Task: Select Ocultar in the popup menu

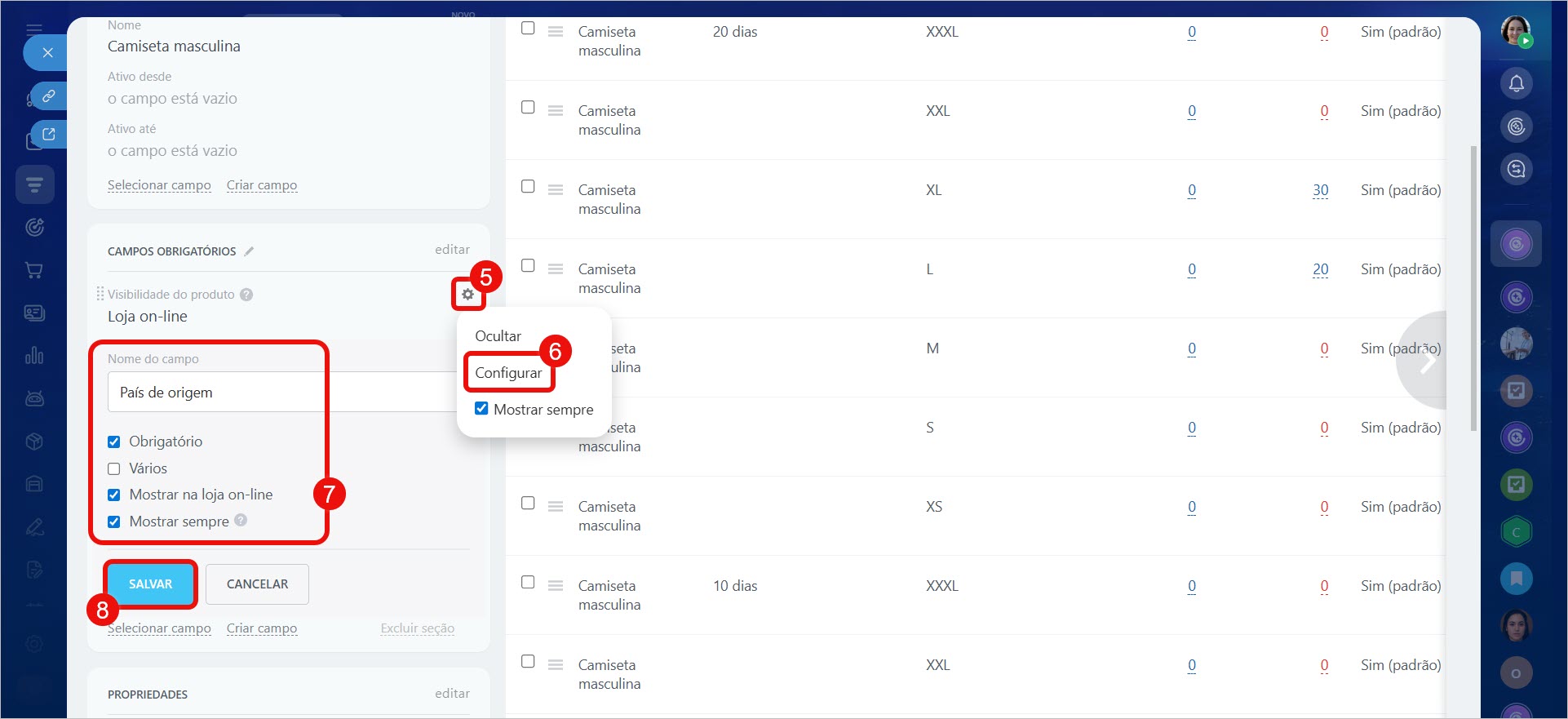Action: coord(498,336)
